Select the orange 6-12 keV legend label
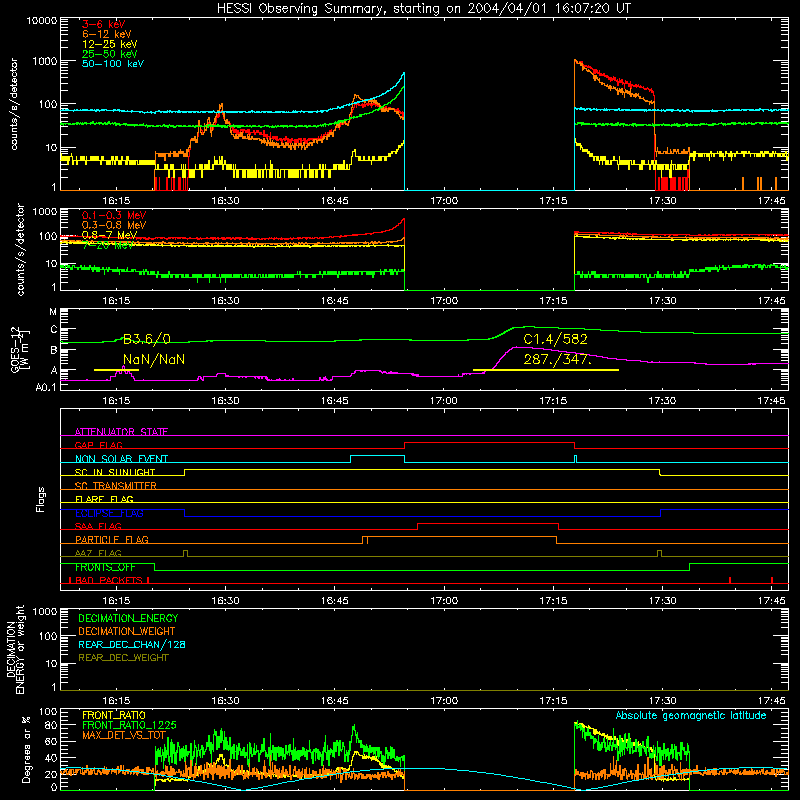The image size is (800, 800). click(x=107, y=34)
